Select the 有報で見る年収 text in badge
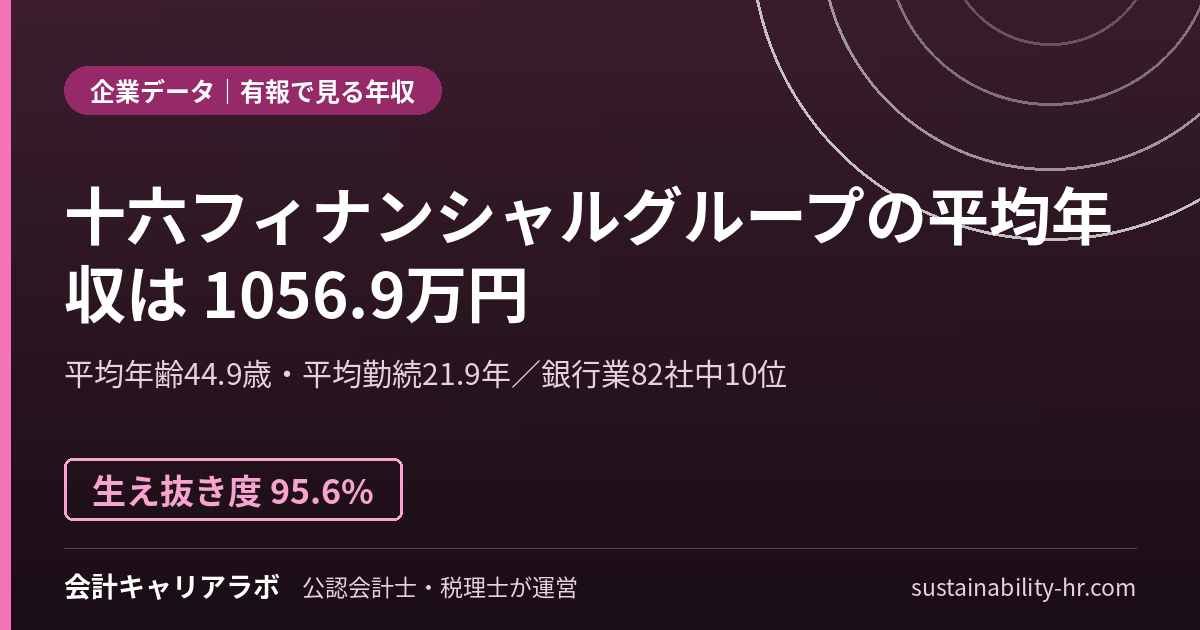 [x=328, y=91]
